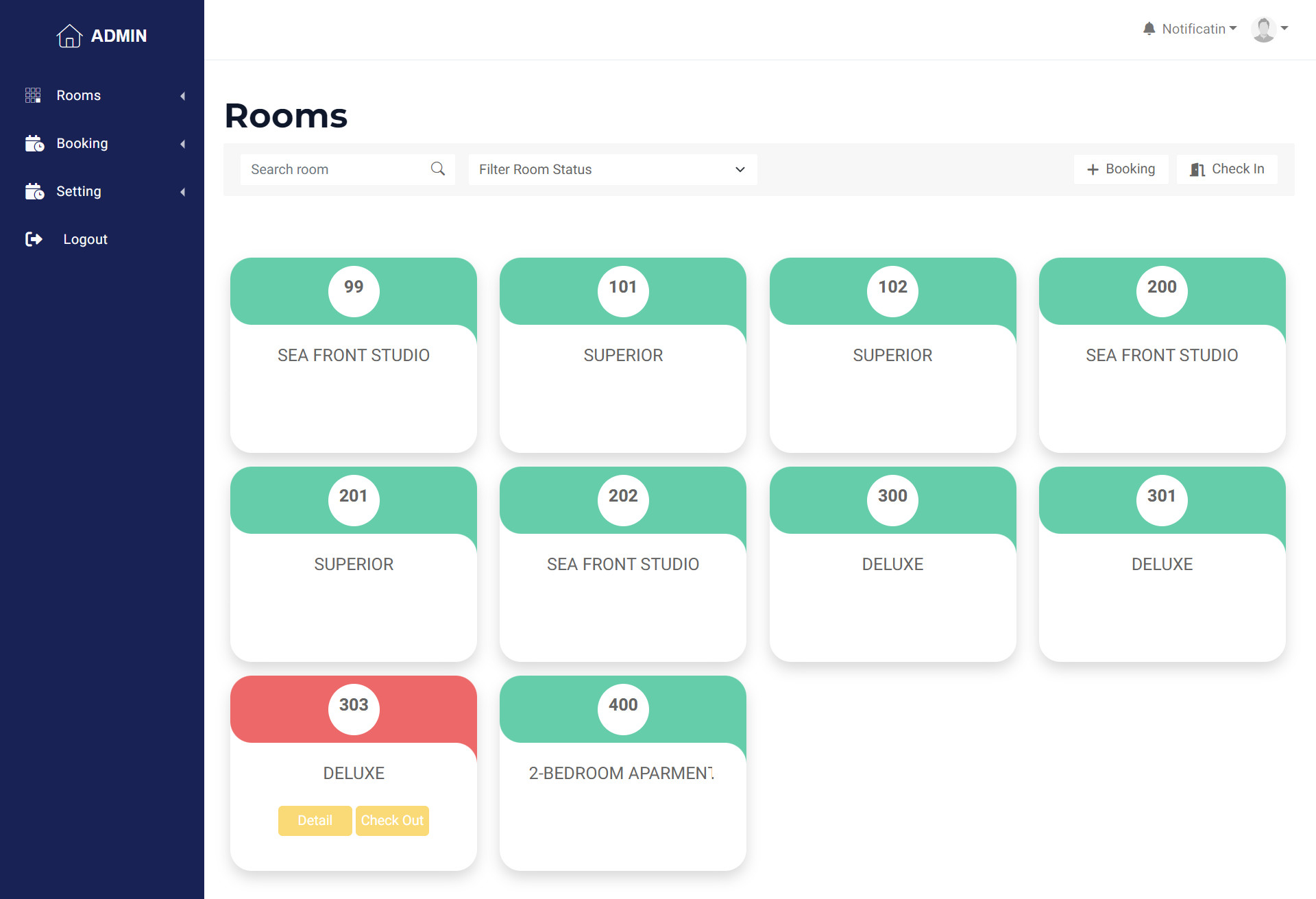Click the Rooms grid icon in sidebar
Image resolution: width=1316 pixels, height=899 pixels.
33,95
